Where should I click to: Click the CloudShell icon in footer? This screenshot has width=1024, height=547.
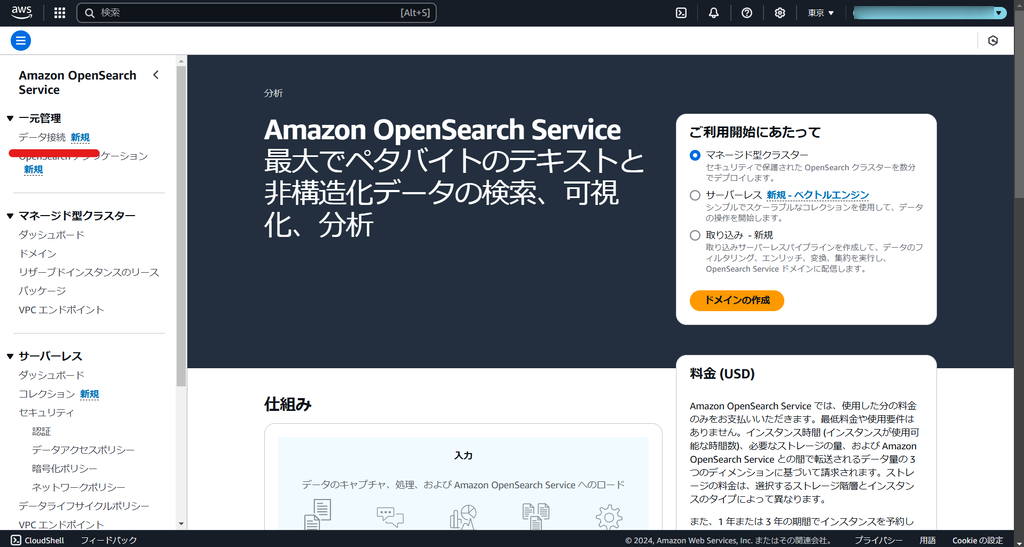16,540
